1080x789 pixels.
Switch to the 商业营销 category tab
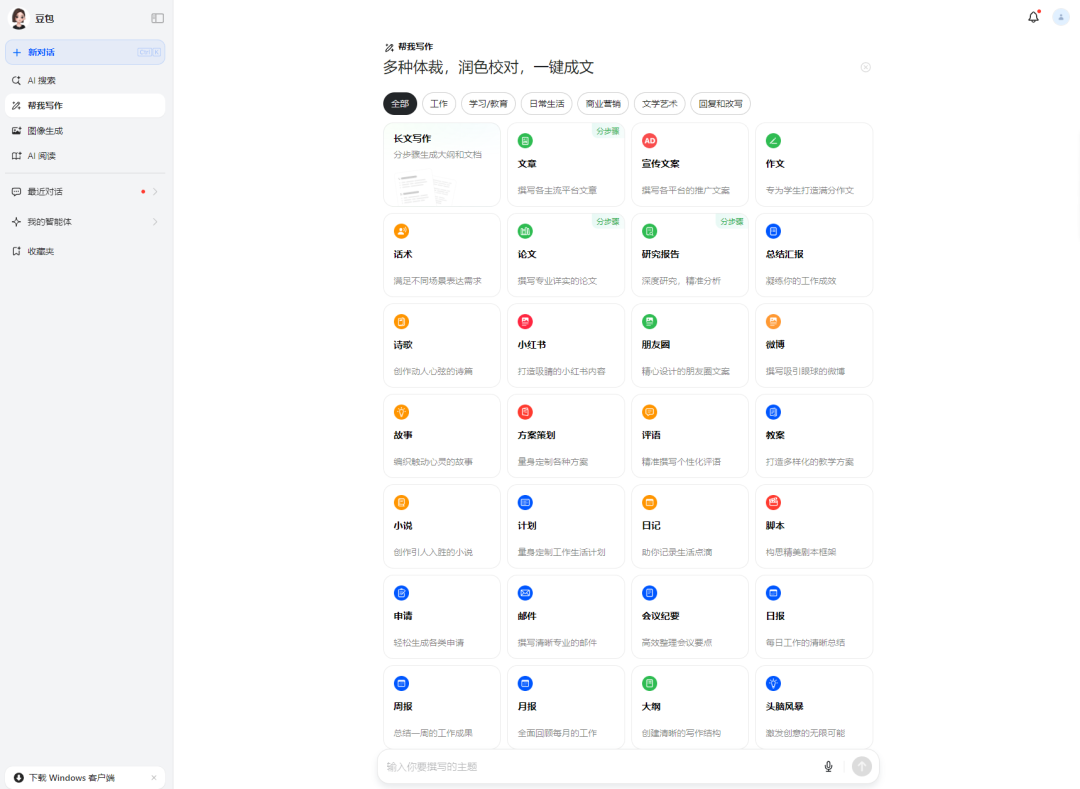pos(603,103)
